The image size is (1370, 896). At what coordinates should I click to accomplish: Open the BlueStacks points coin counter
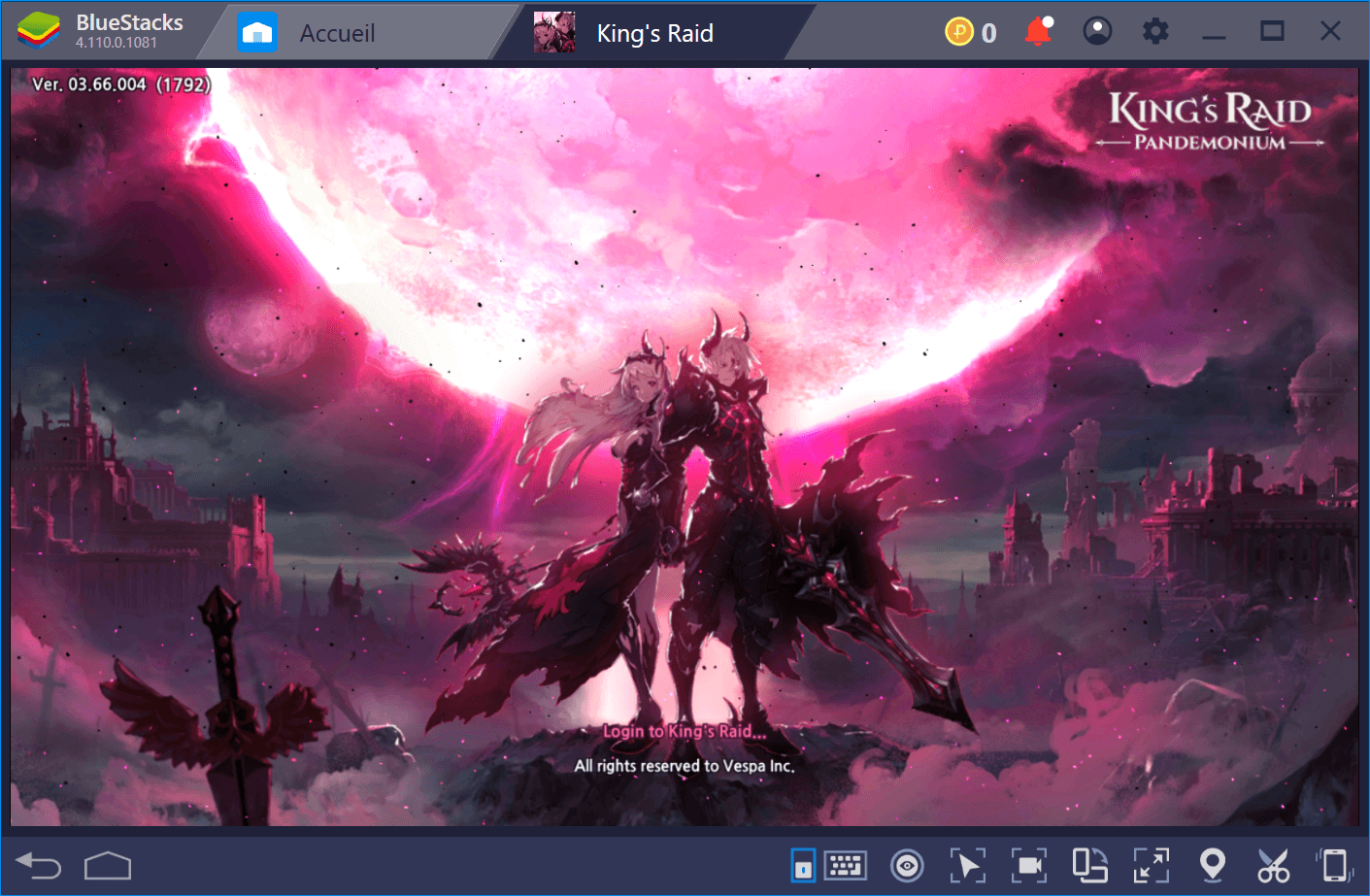(971, 32)
